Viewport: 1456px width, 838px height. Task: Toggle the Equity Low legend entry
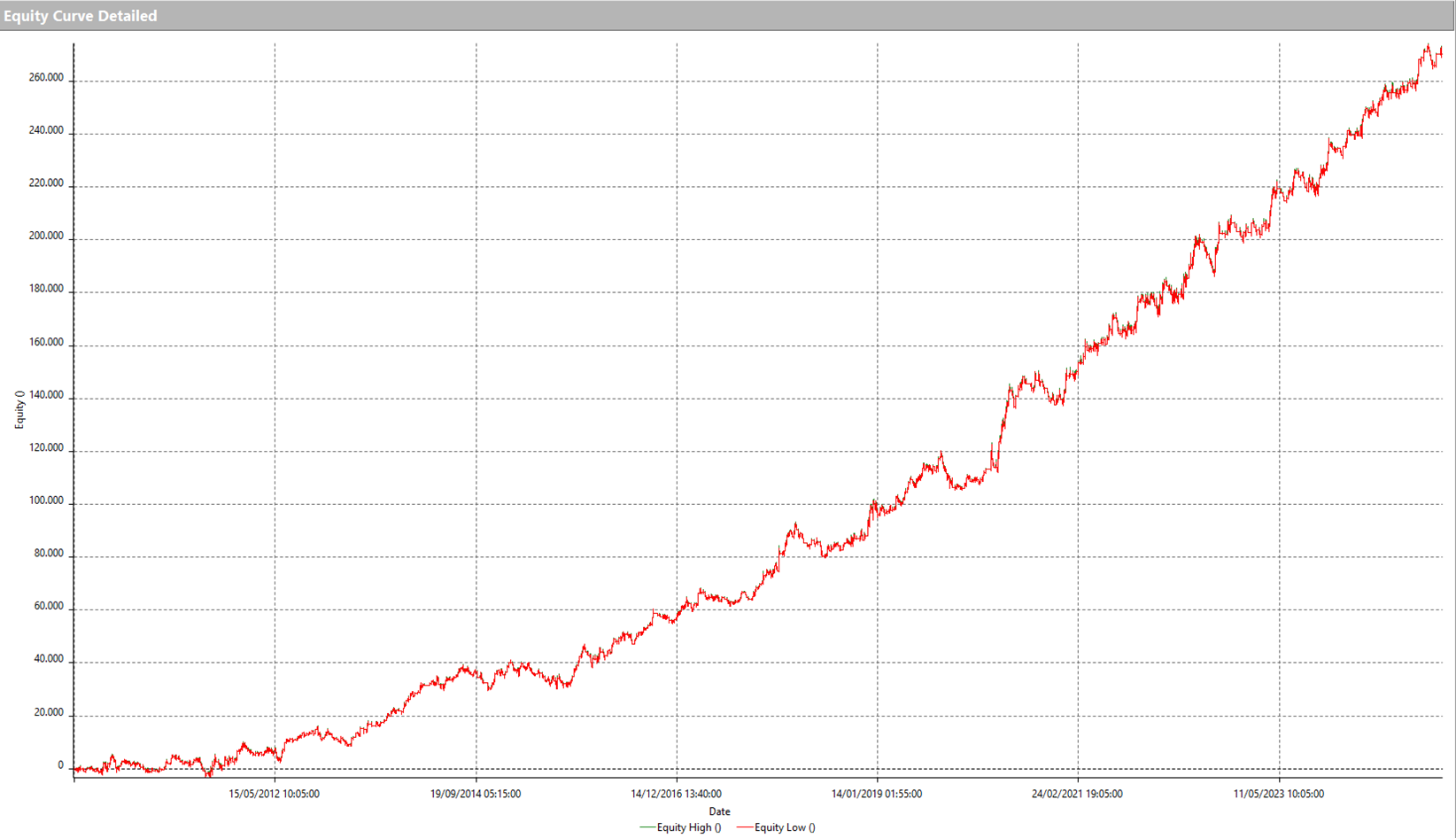click(x=784, y=827)
